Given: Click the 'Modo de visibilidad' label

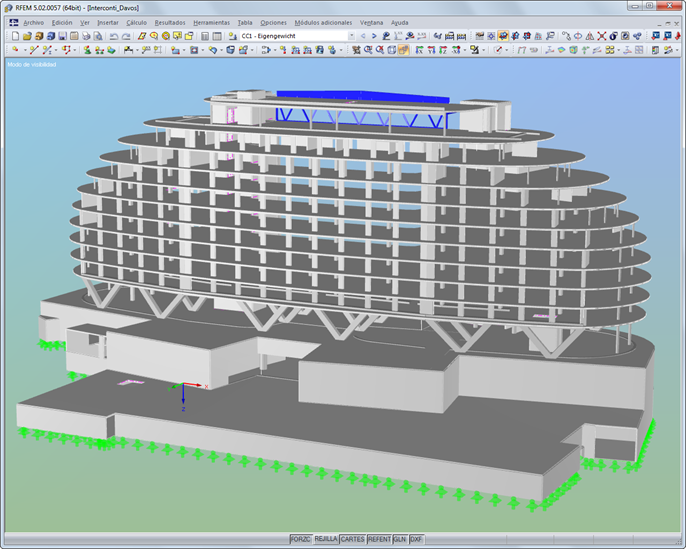Looking at the screenshot, I should coord(32,64).
